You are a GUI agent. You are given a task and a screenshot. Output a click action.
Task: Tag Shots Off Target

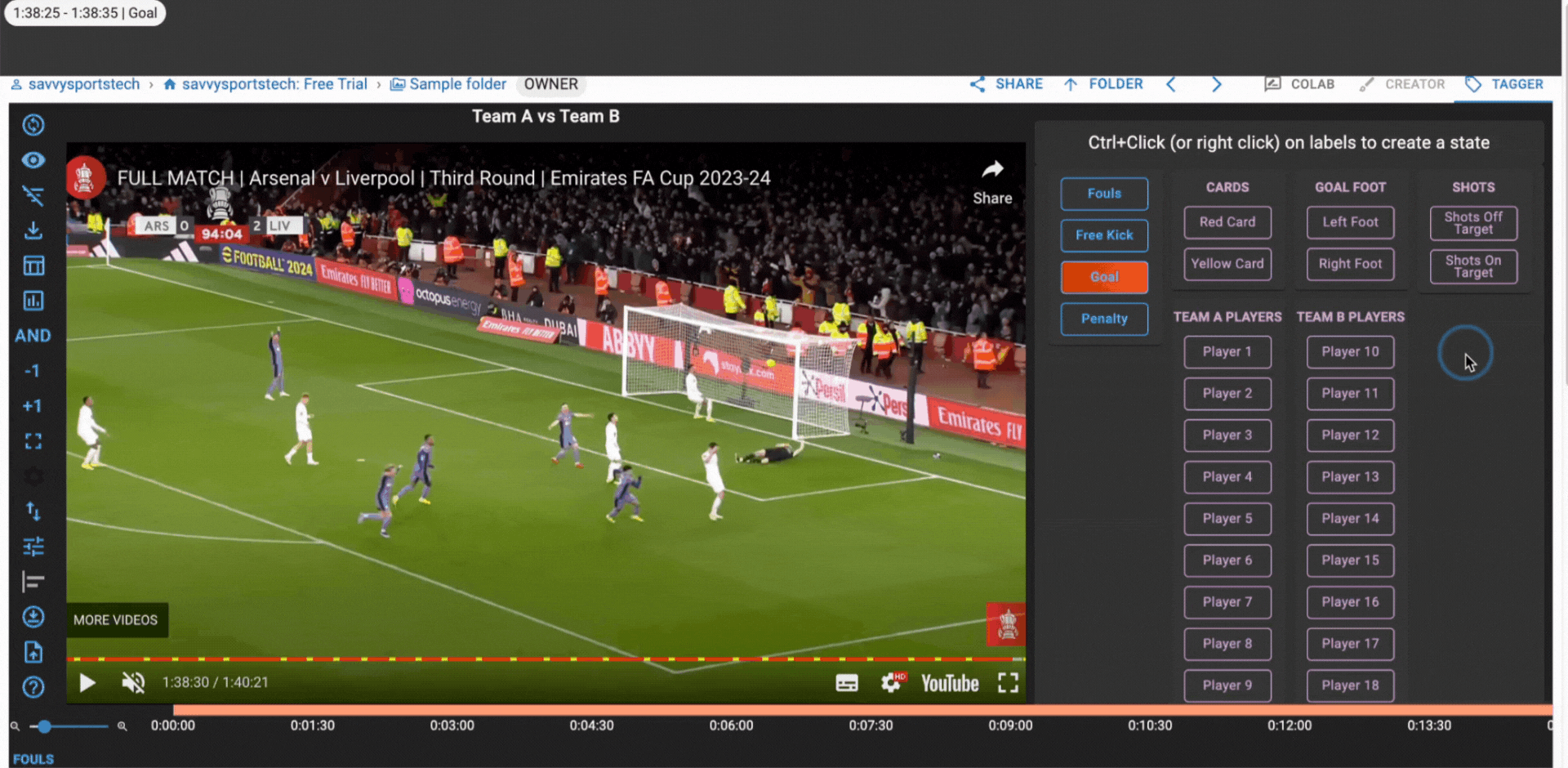tap(1473, 223)
